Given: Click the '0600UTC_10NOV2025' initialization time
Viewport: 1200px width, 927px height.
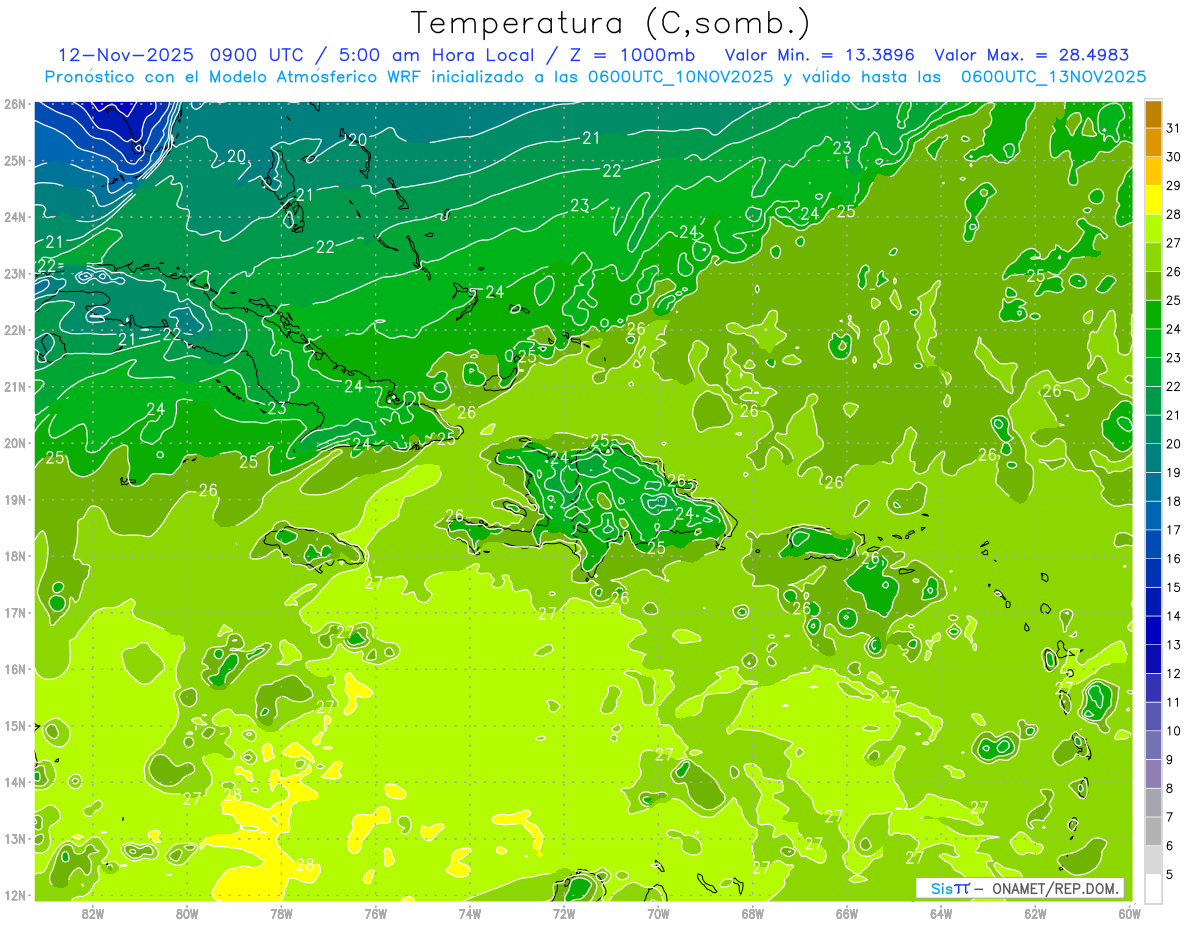Looking at the screenshot, I should click(x=681, y=77).
